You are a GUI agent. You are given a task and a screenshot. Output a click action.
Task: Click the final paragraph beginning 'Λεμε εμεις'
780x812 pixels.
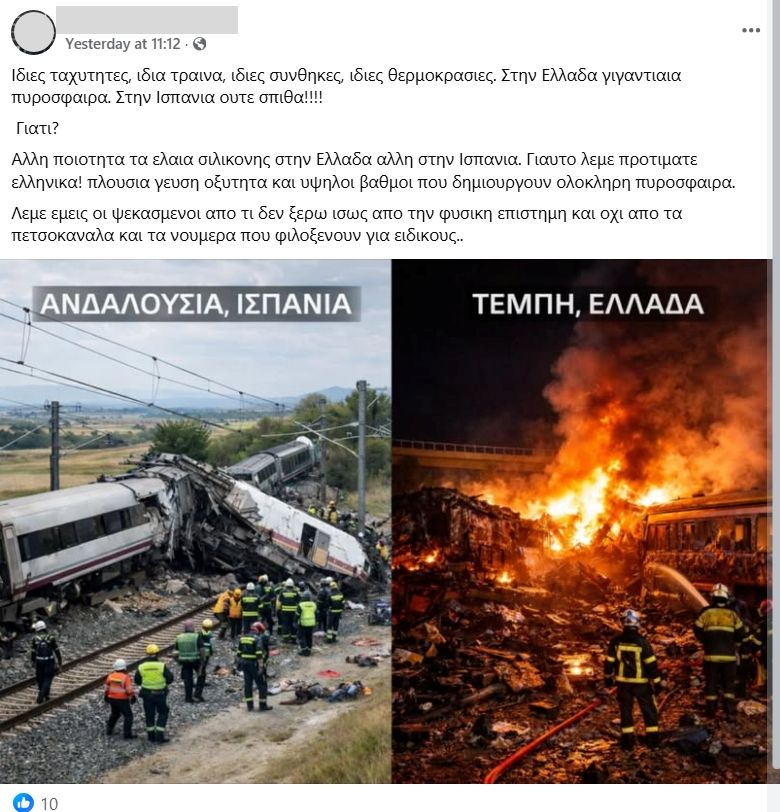click(x=346, y=225)
